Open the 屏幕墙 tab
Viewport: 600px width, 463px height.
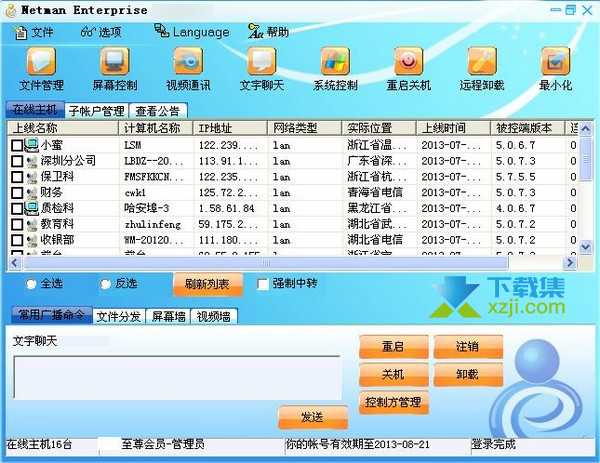168,316
